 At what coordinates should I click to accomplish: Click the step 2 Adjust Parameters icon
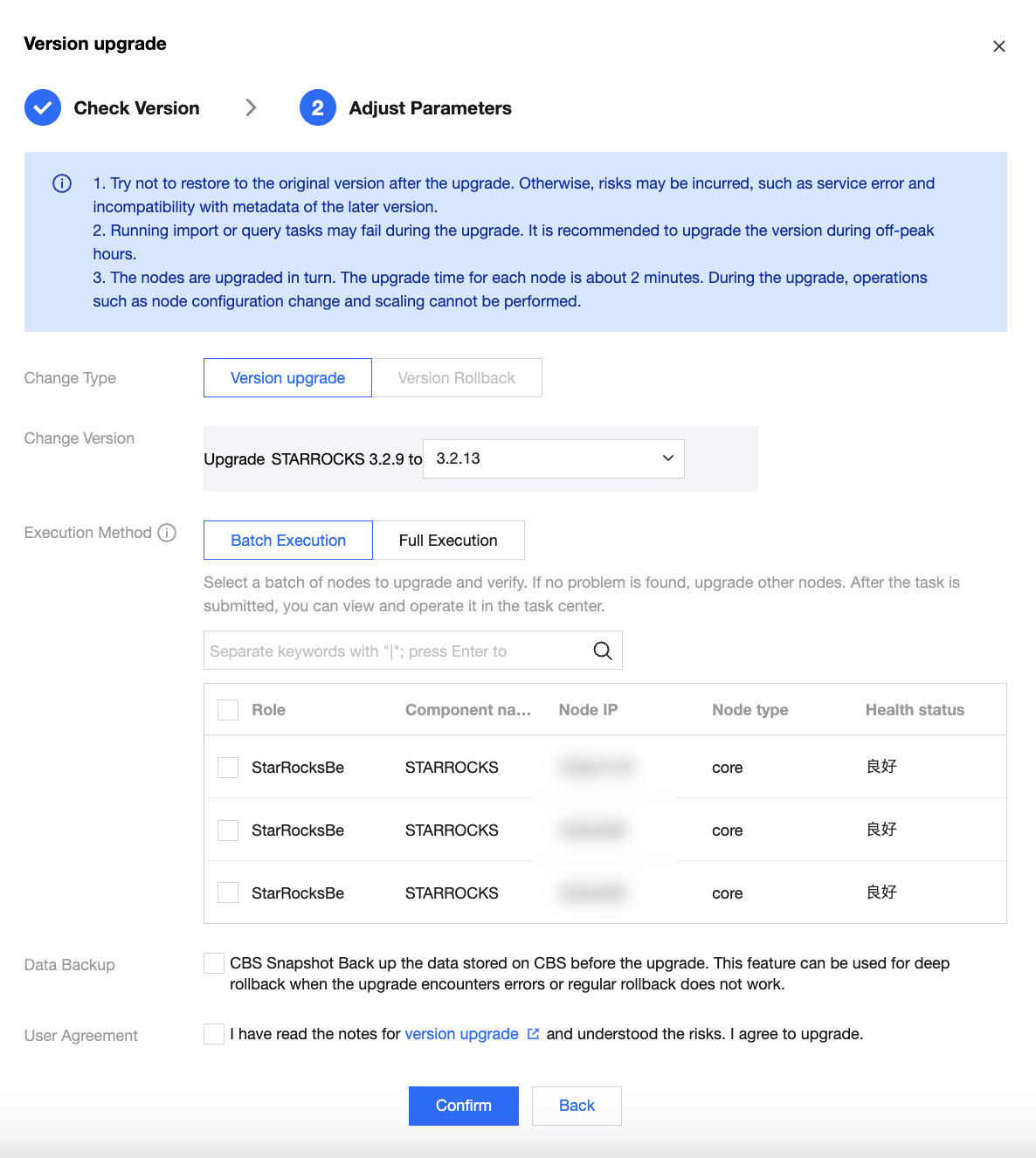pos(318,108)
